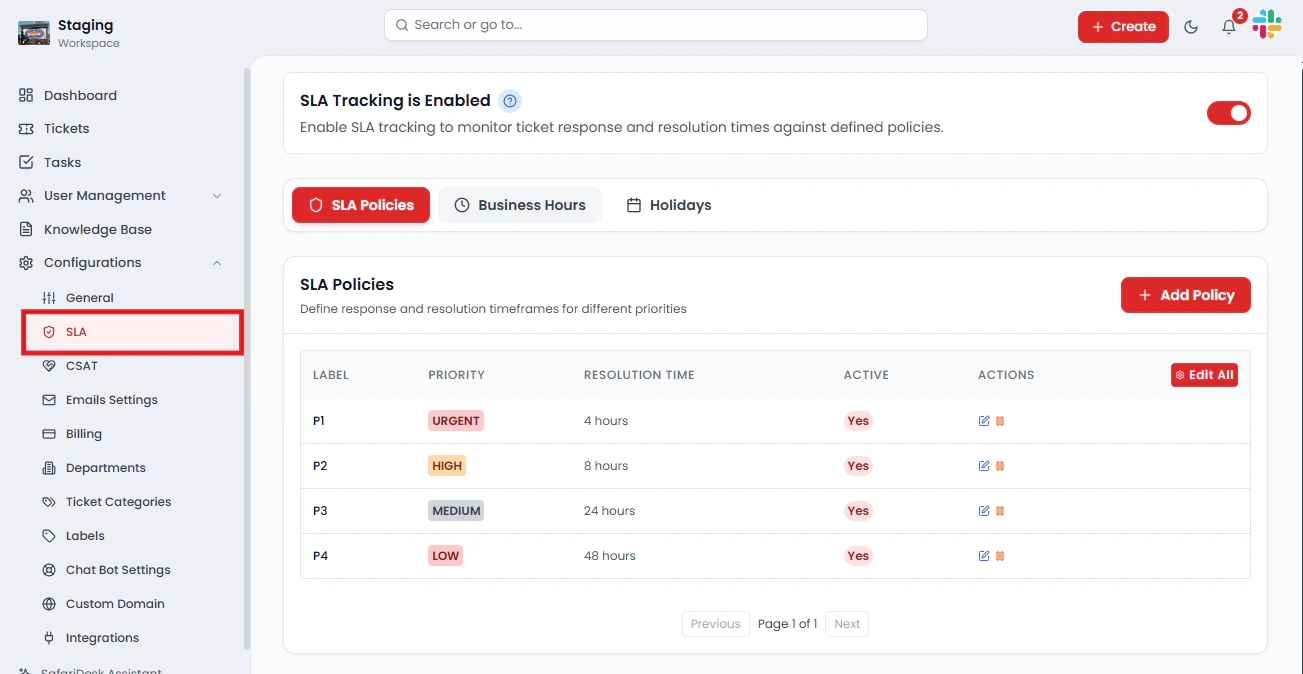Click the PRIORITY column header
This screenshot has width=1303, height=674.
[456, 375]
